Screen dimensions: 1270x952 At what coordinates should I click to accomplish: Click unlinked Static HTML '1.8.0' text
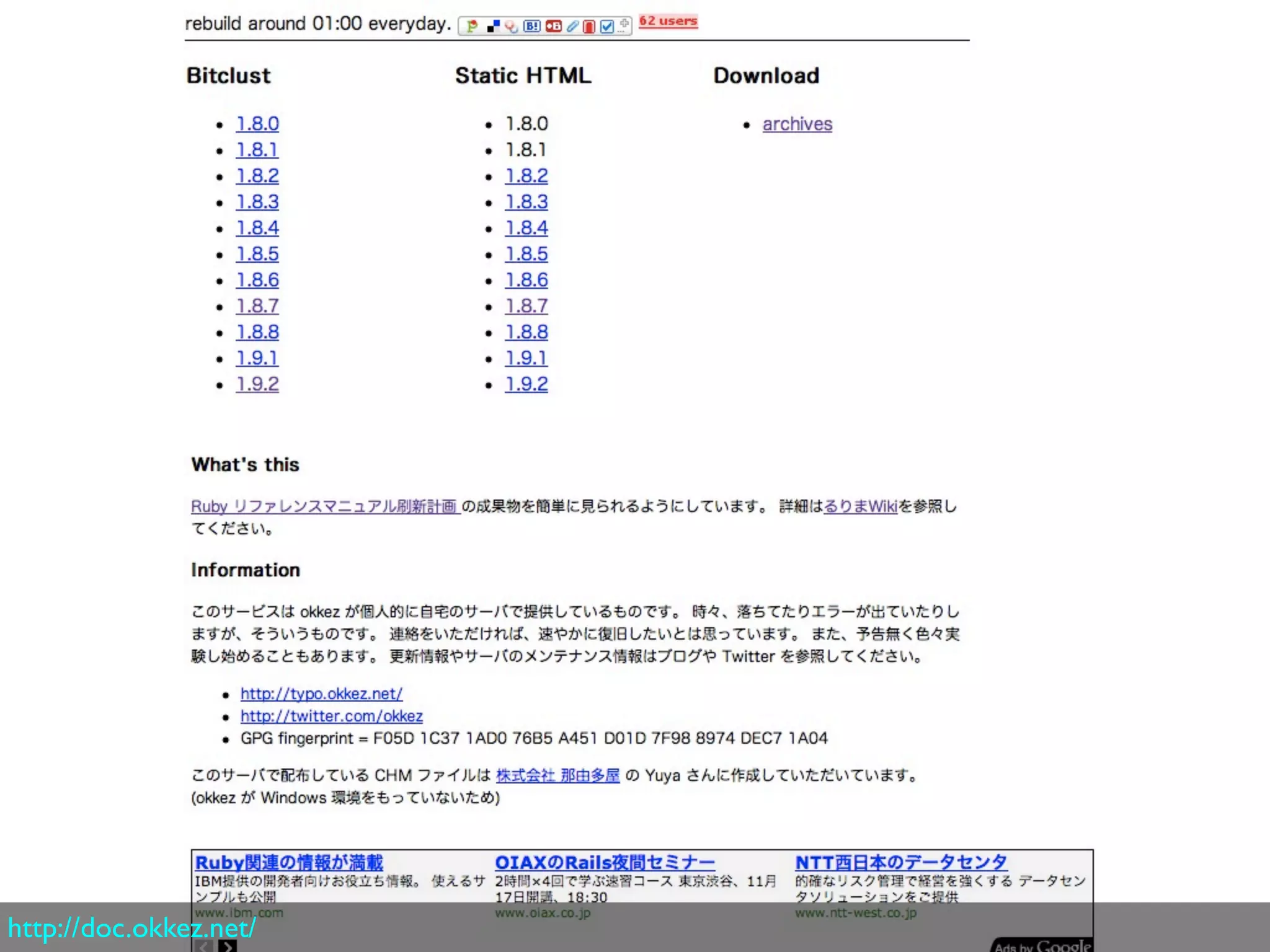point(526,124)
